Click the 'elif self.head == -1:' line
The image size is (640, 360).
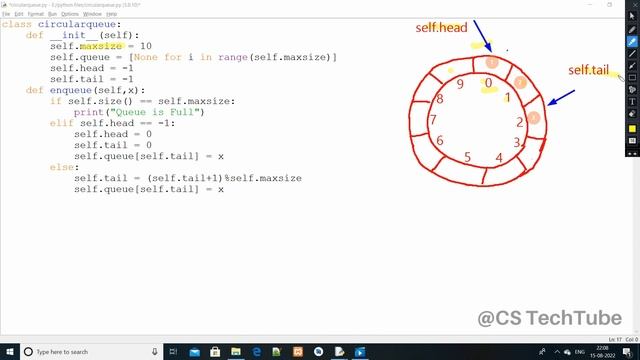112,123
